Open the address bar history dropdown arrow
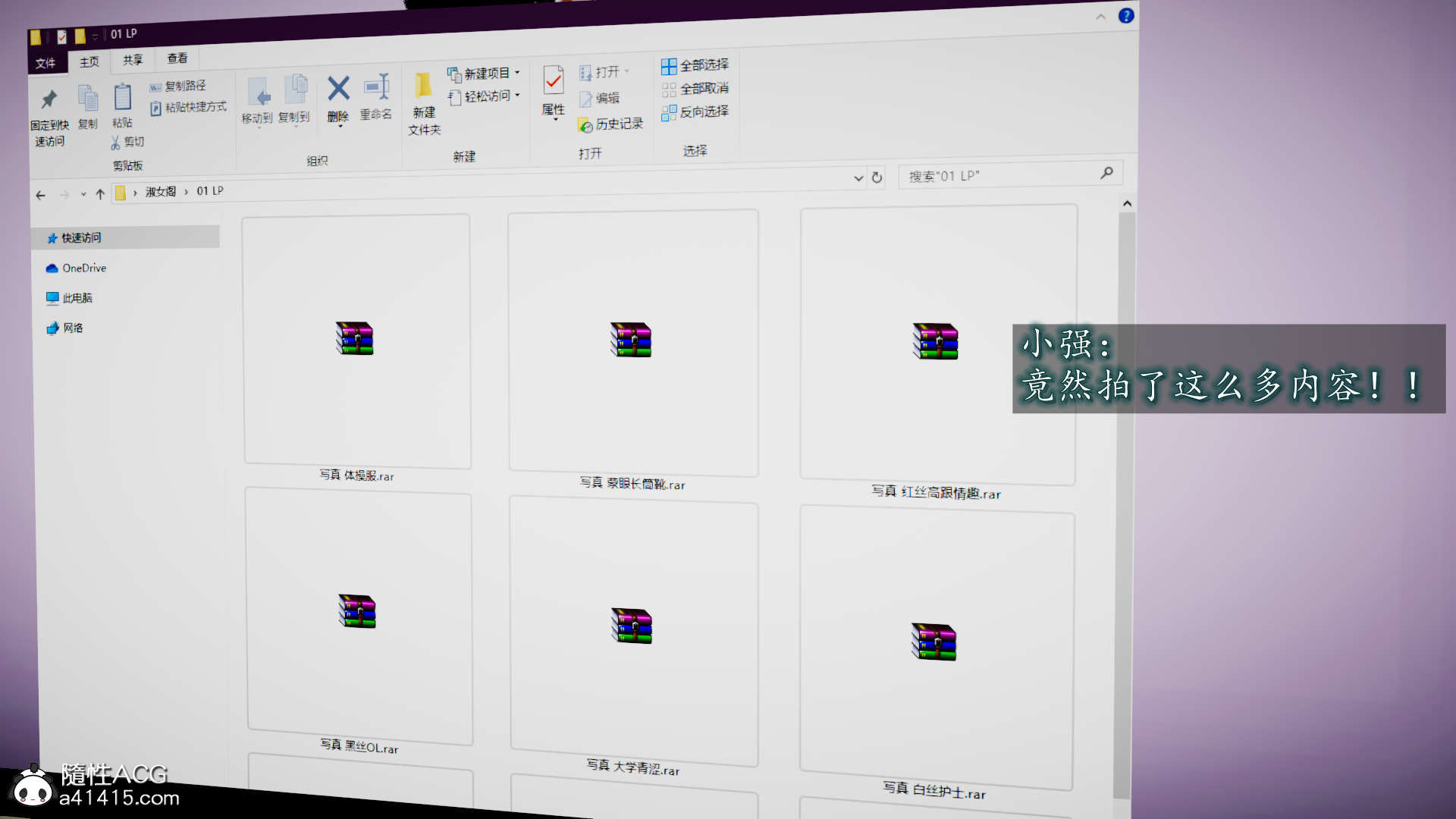This screenshot has height=819, width=1456. [x=858, y=178]
